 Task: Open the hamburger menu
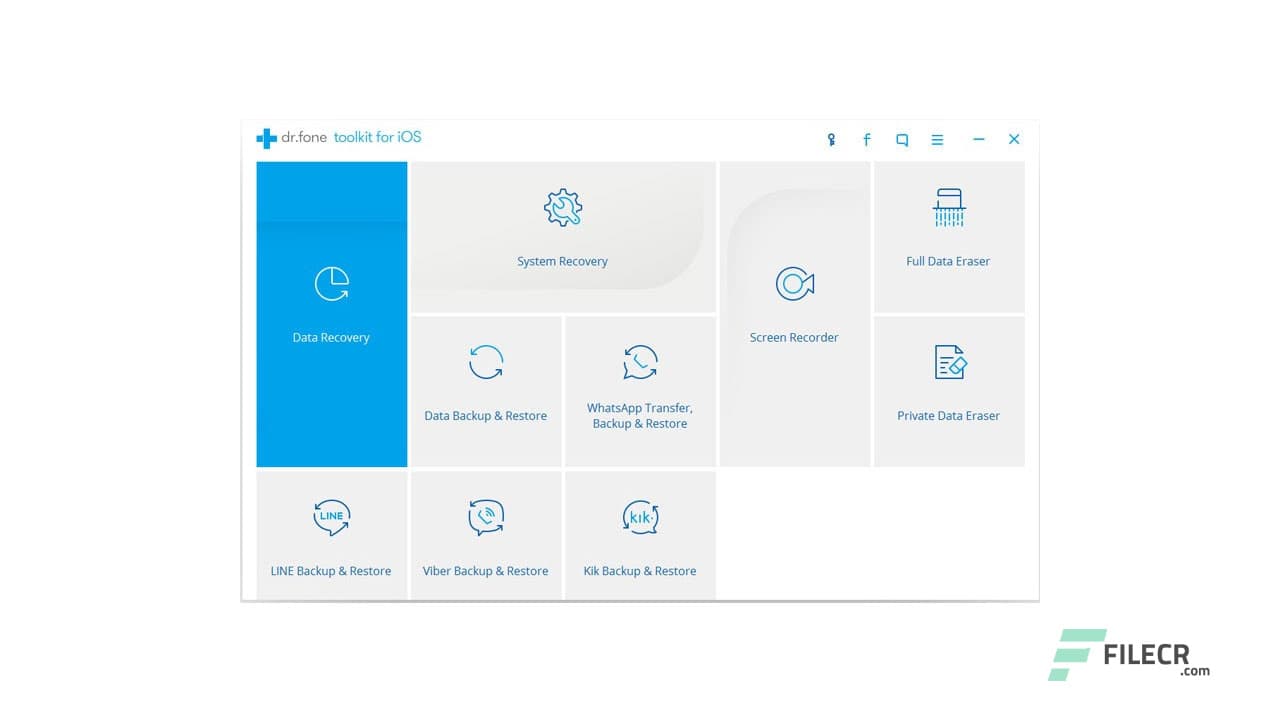coord(937,139)
